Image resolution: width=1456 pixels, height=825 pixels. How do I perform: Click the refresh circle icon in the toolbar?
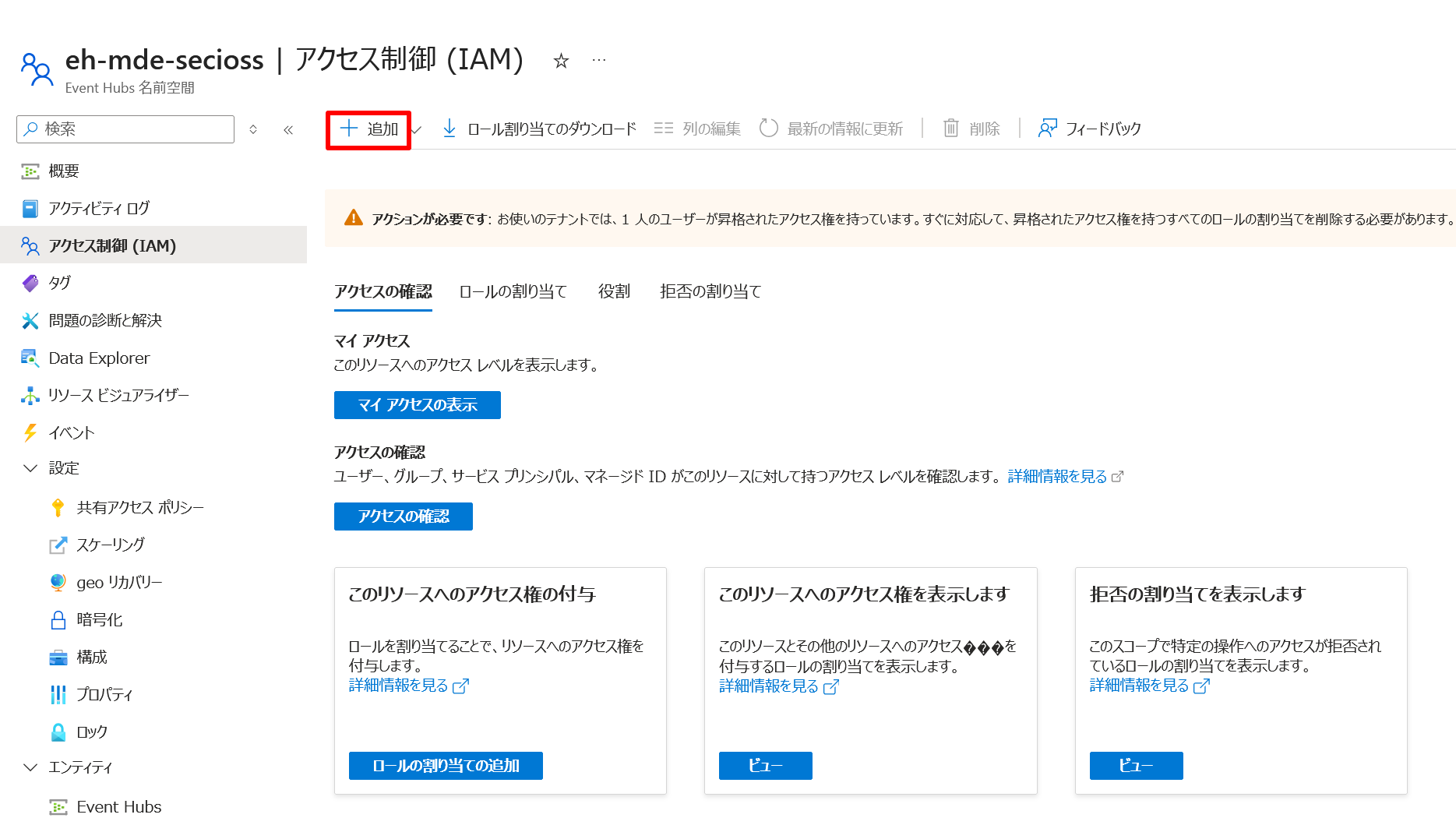(769, 129)
